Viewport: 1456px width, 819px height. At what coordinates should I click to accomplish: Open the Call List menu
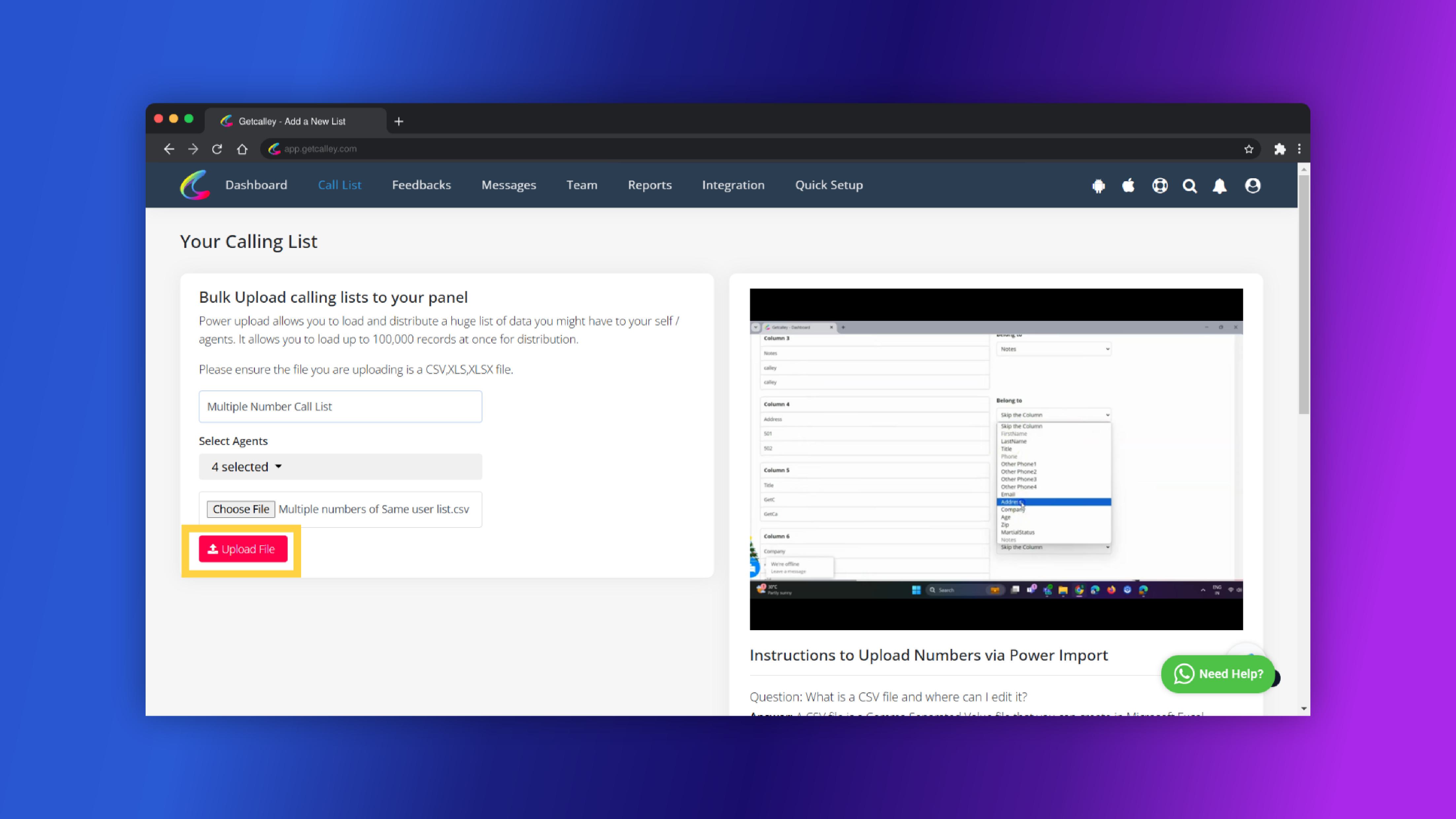[x=339, y=185]
